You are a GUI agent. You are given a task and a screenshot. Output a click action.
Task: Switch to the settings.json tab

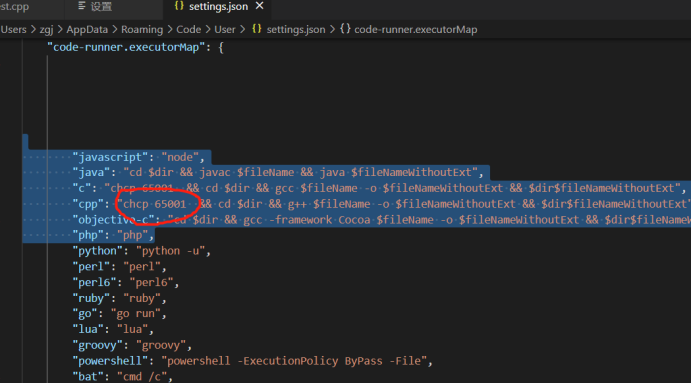(x=217, y=7)
